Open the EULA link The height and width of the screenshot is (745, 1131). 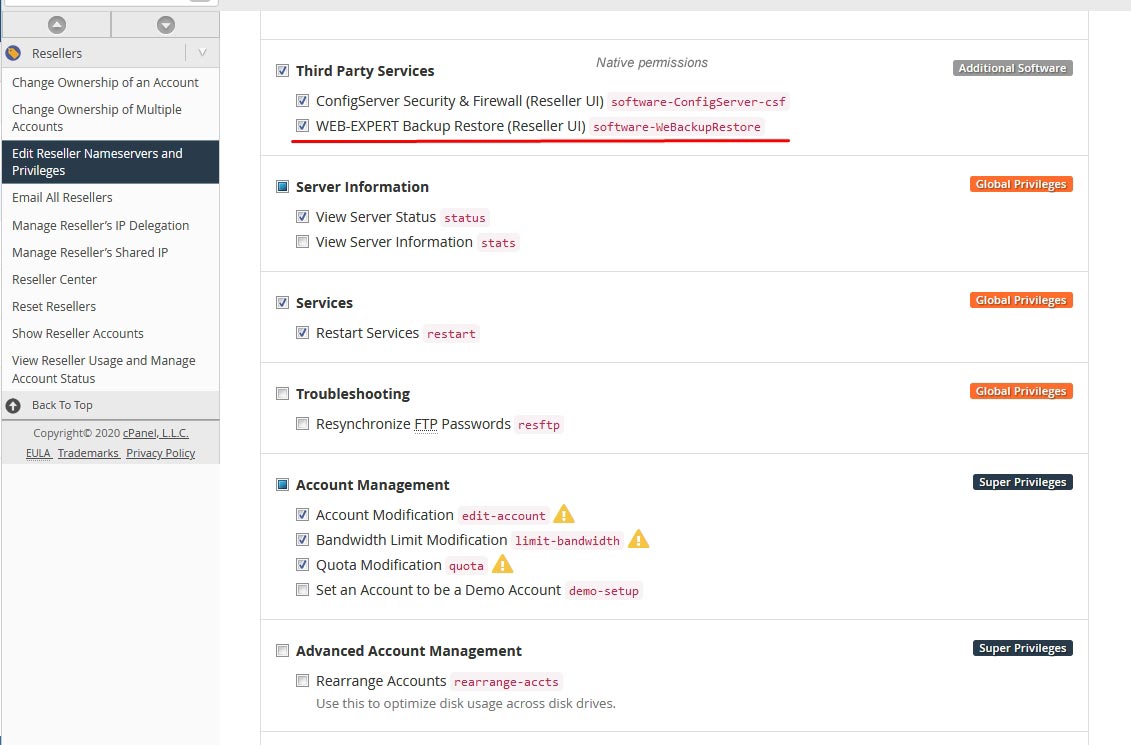[x=39, y=453]
